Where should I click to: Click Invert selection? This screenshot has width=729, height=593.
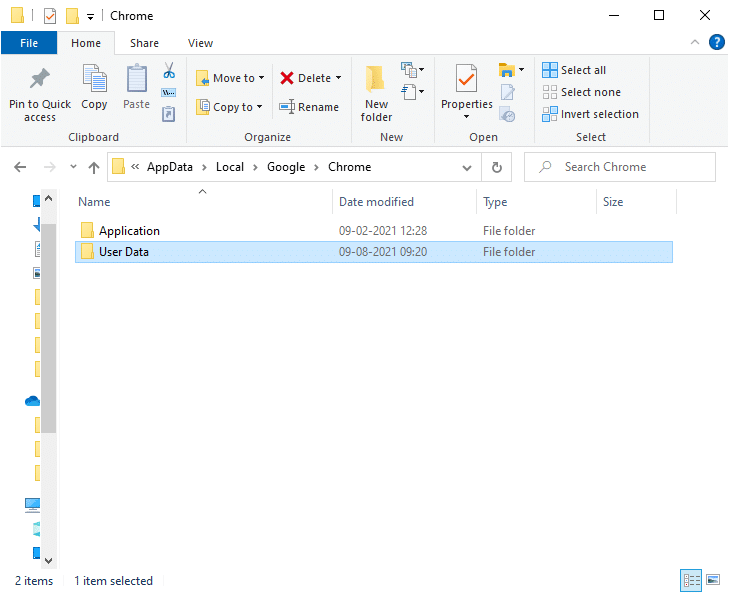pos(590,114)
